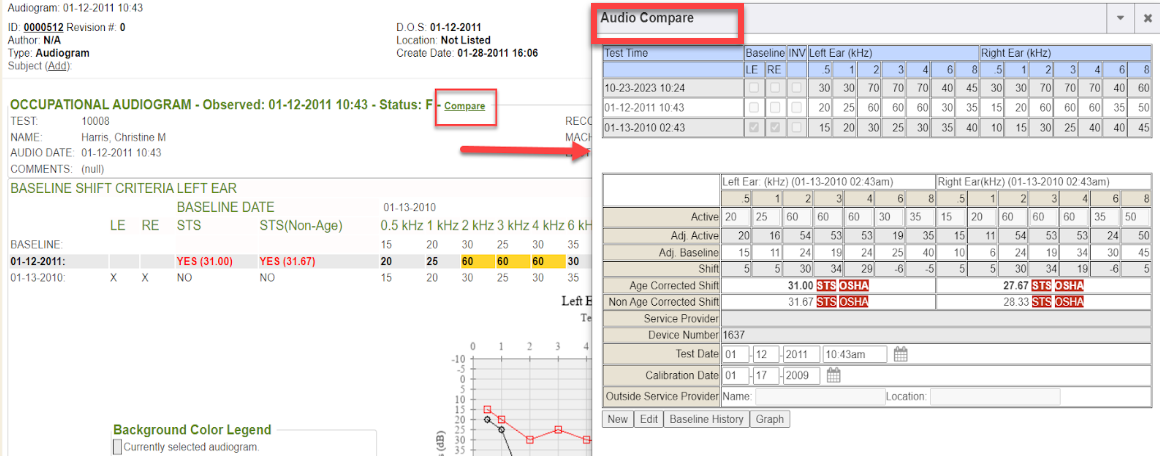
Task: Close the Audio Compare panel
Action: [1146, 19]
